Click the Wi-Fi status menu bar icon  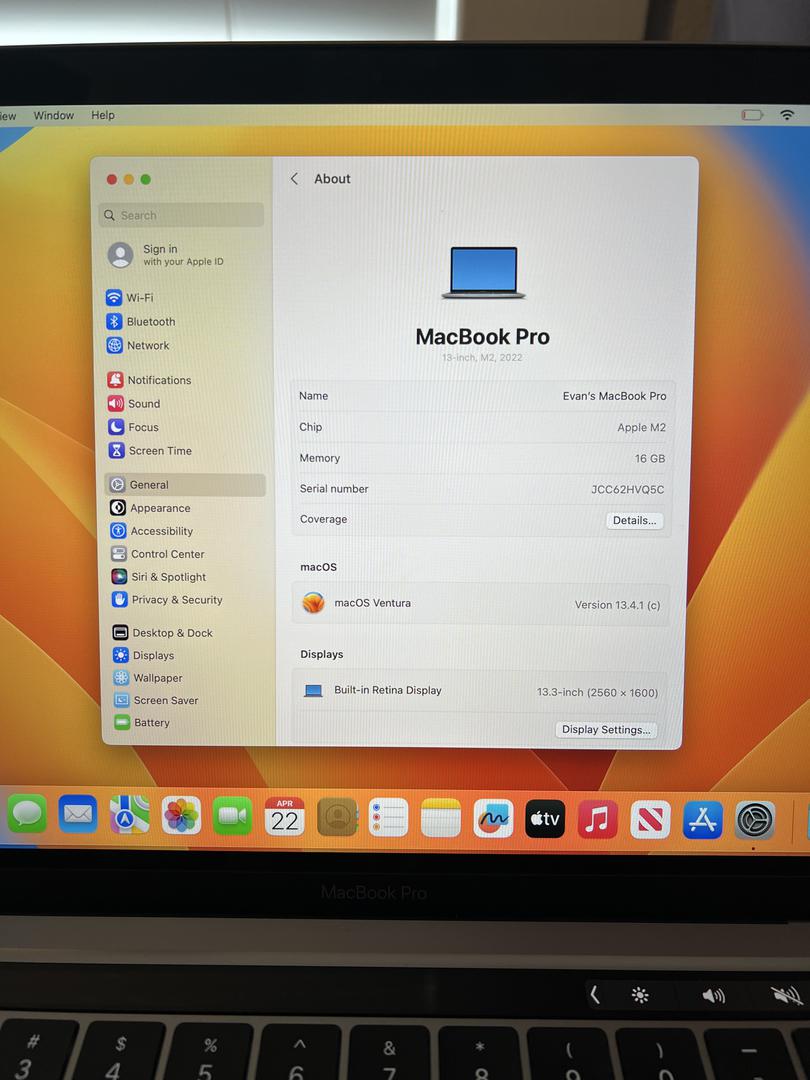coord(787,115)
